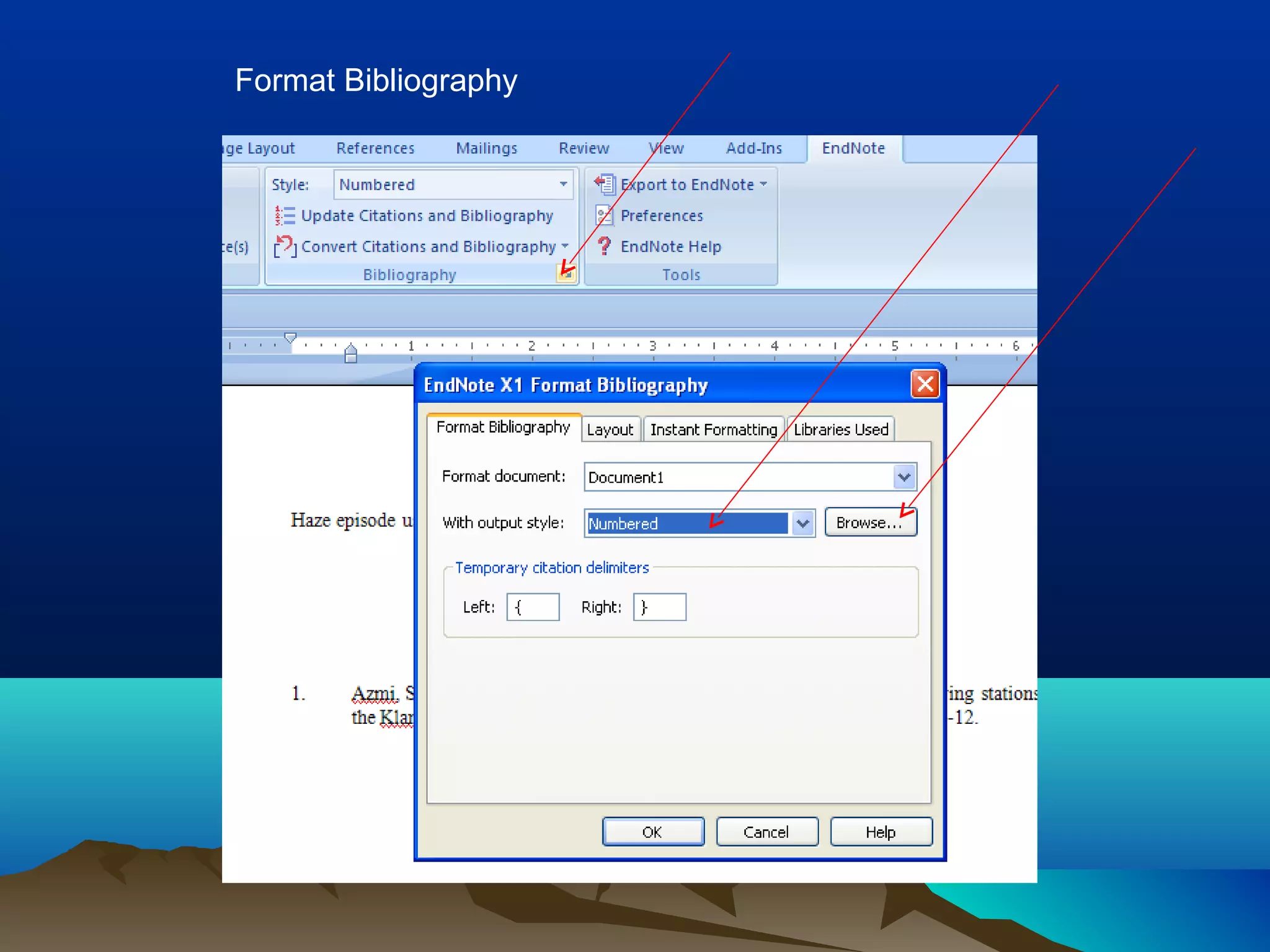Click the Convert Citations and Bibliography icon

click(x=285, y=247)
